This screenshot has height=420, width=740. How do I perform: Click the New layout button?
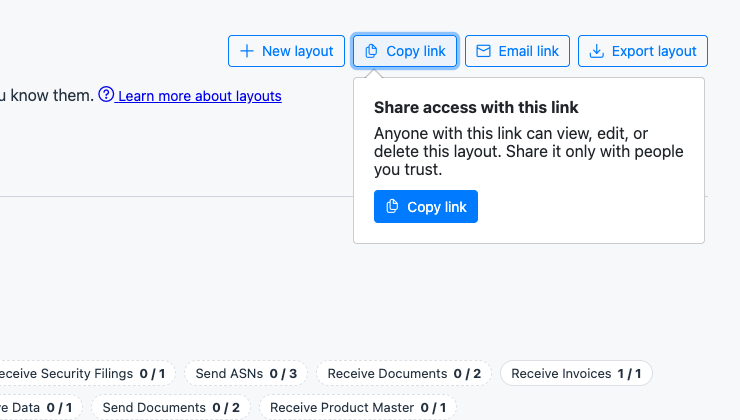pos(286,51)
